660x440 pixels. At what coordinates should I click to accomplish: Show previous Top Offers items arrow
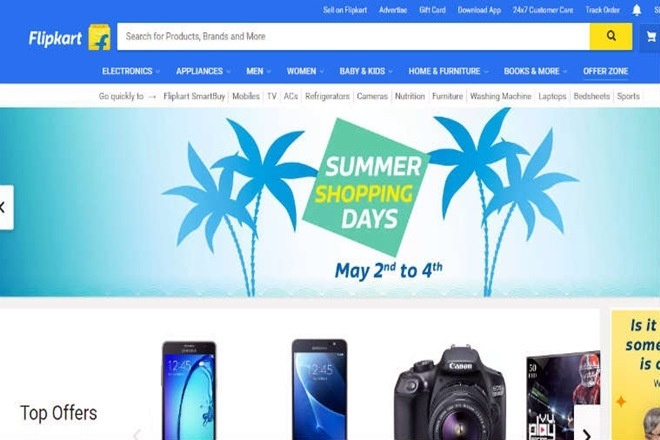coord(136,434)
